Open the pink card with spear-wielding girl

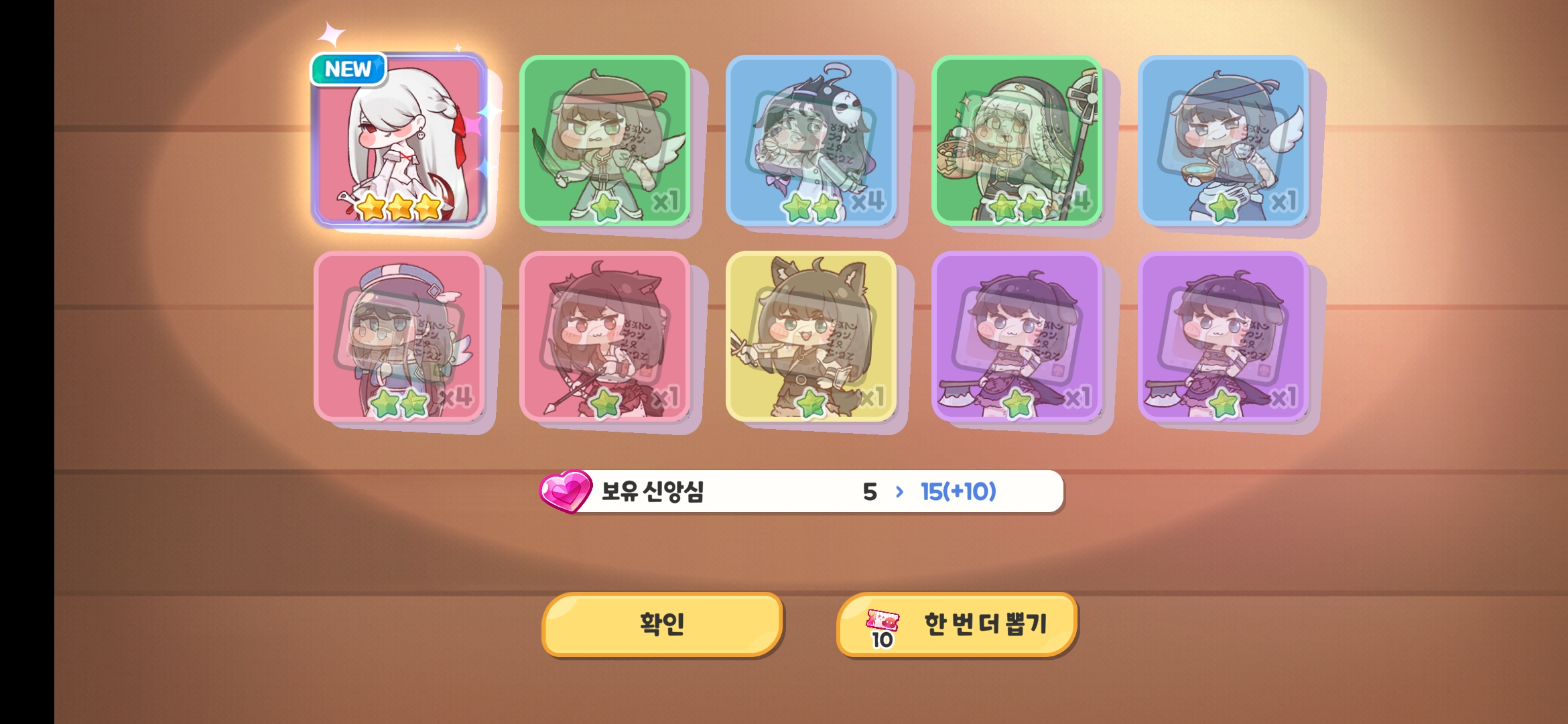coord(605,337)
